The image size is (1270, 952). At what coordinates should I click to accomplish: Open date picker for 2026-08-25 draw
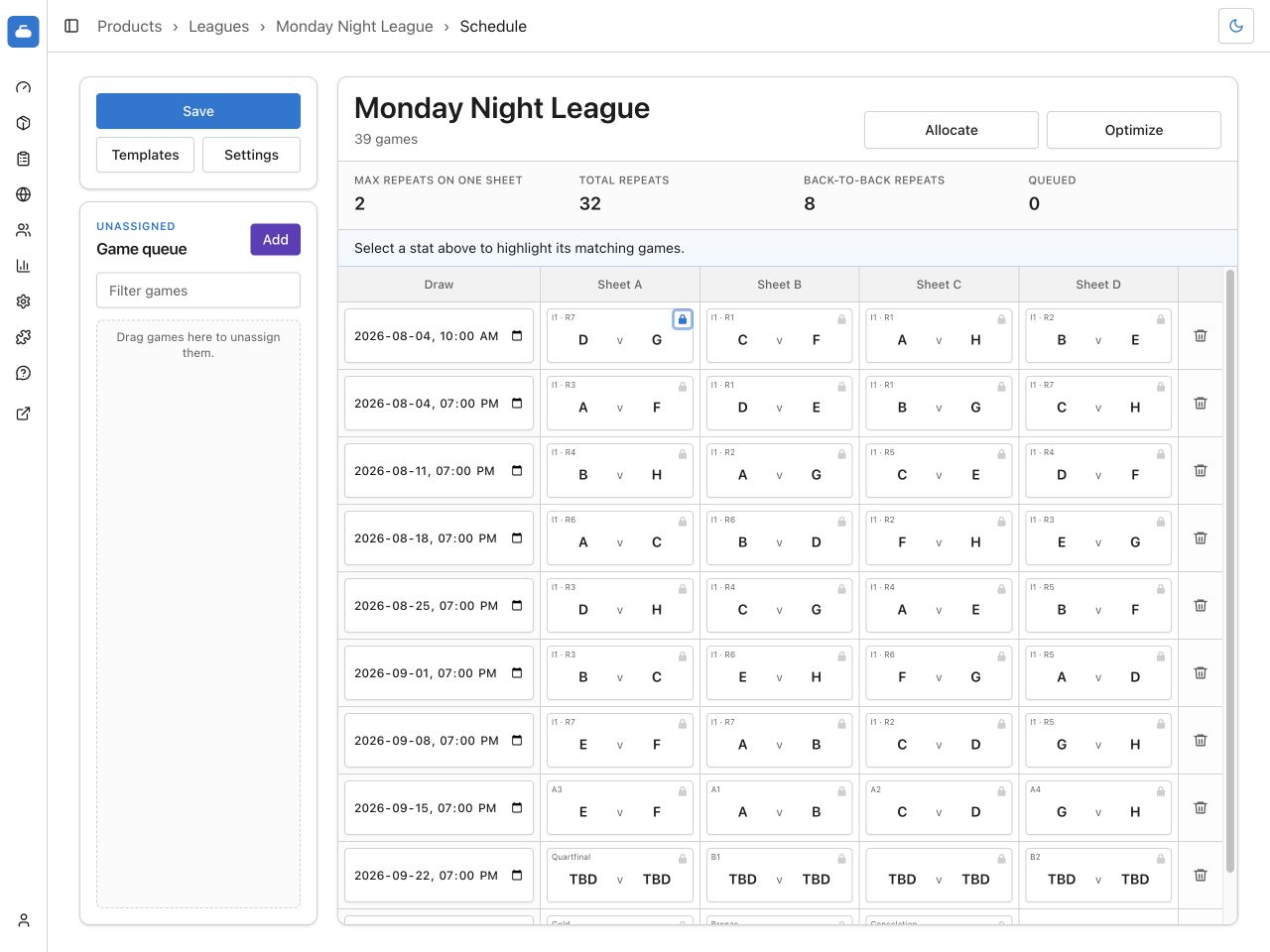(x=517, y=606)
